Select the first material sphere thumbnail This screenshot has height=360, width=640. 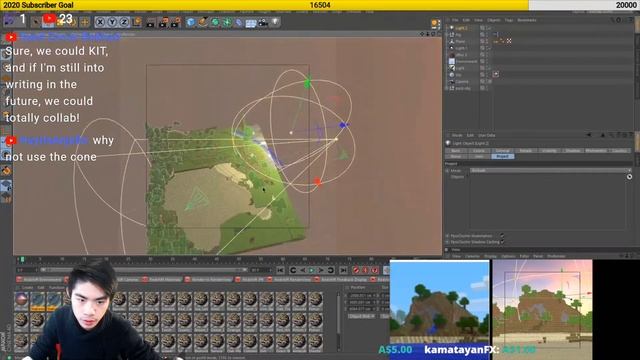[21, 300]
